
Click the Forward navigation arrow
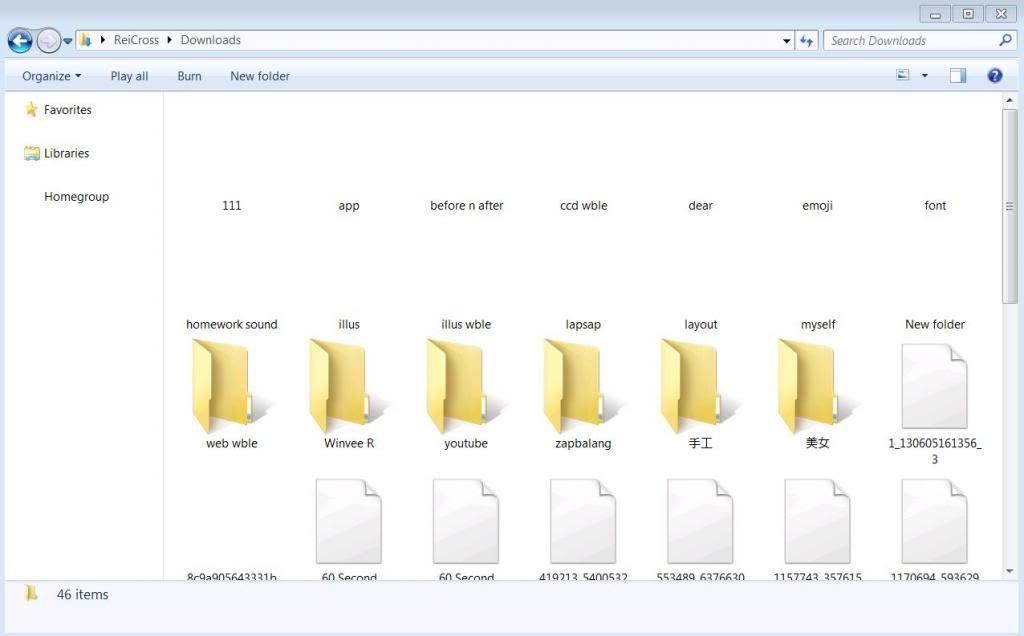[x=48, y=41]
